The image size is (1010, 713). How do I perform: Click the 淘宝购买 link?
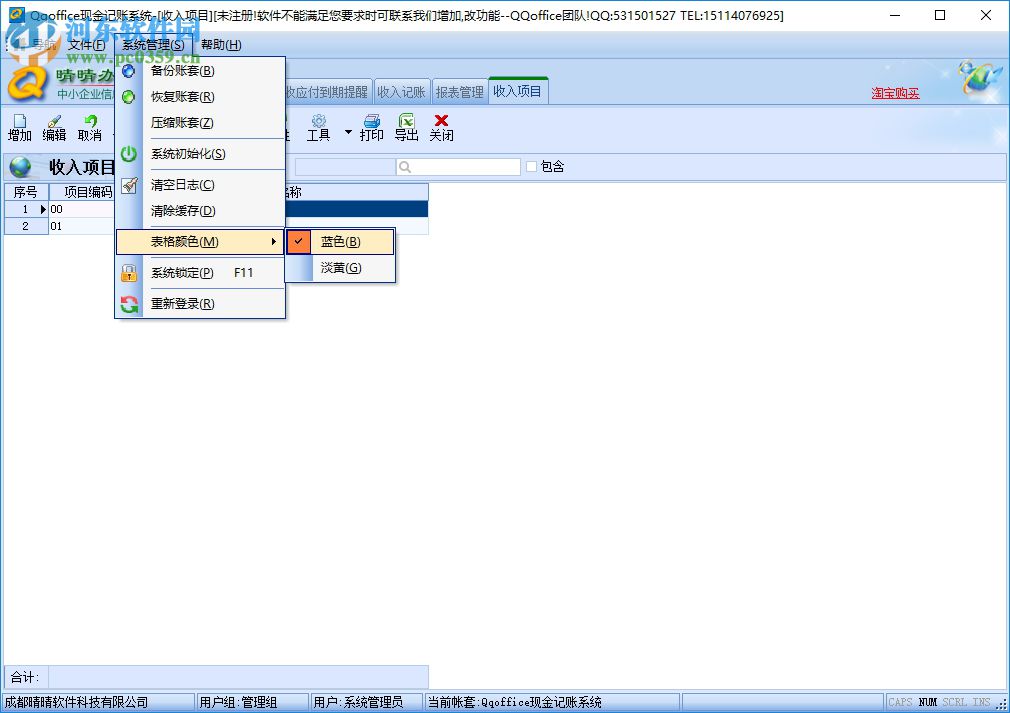click(x=896, y=93)
